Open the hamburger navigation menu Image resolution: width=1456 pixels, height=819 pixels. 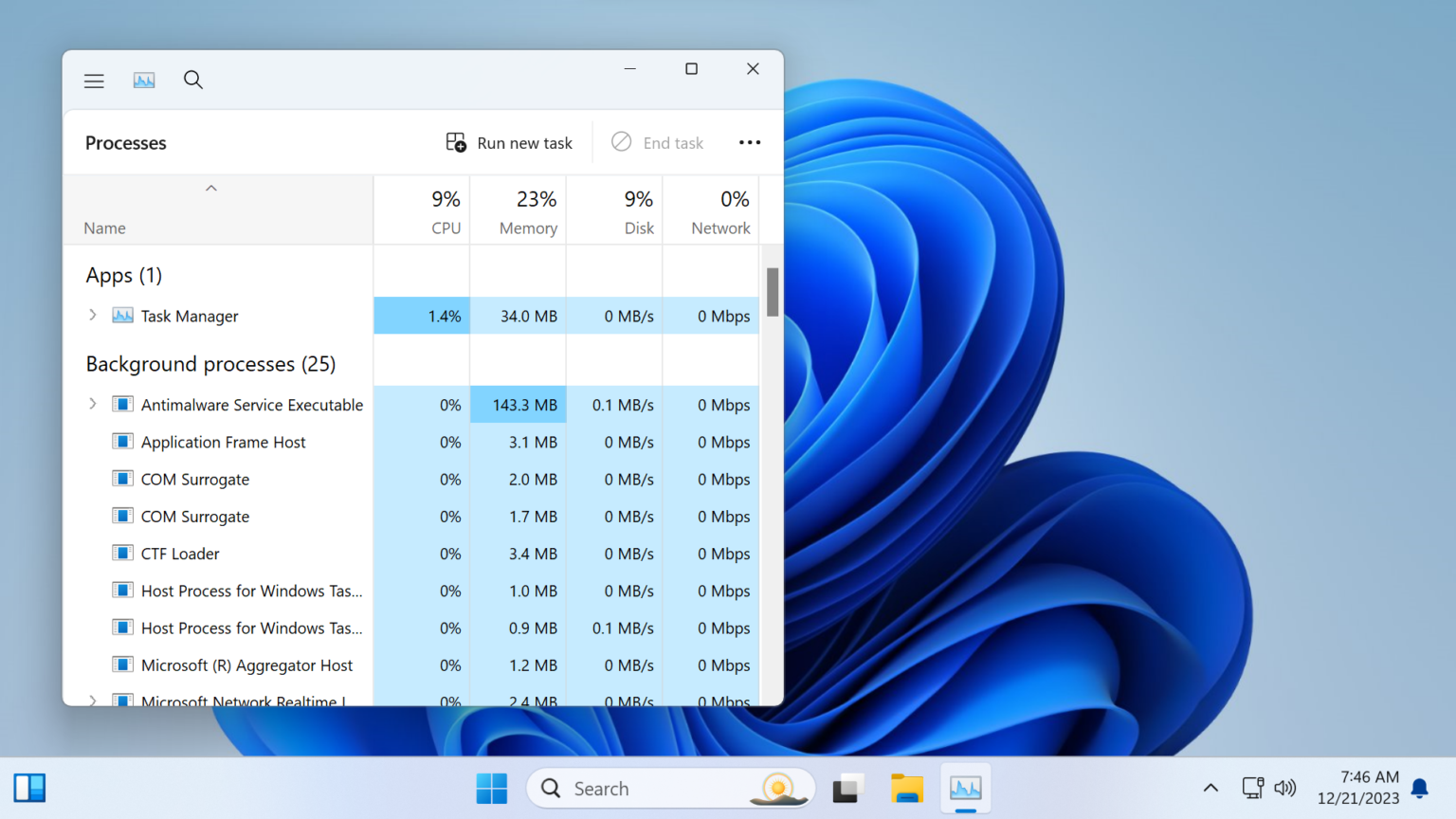pos(94,81)
